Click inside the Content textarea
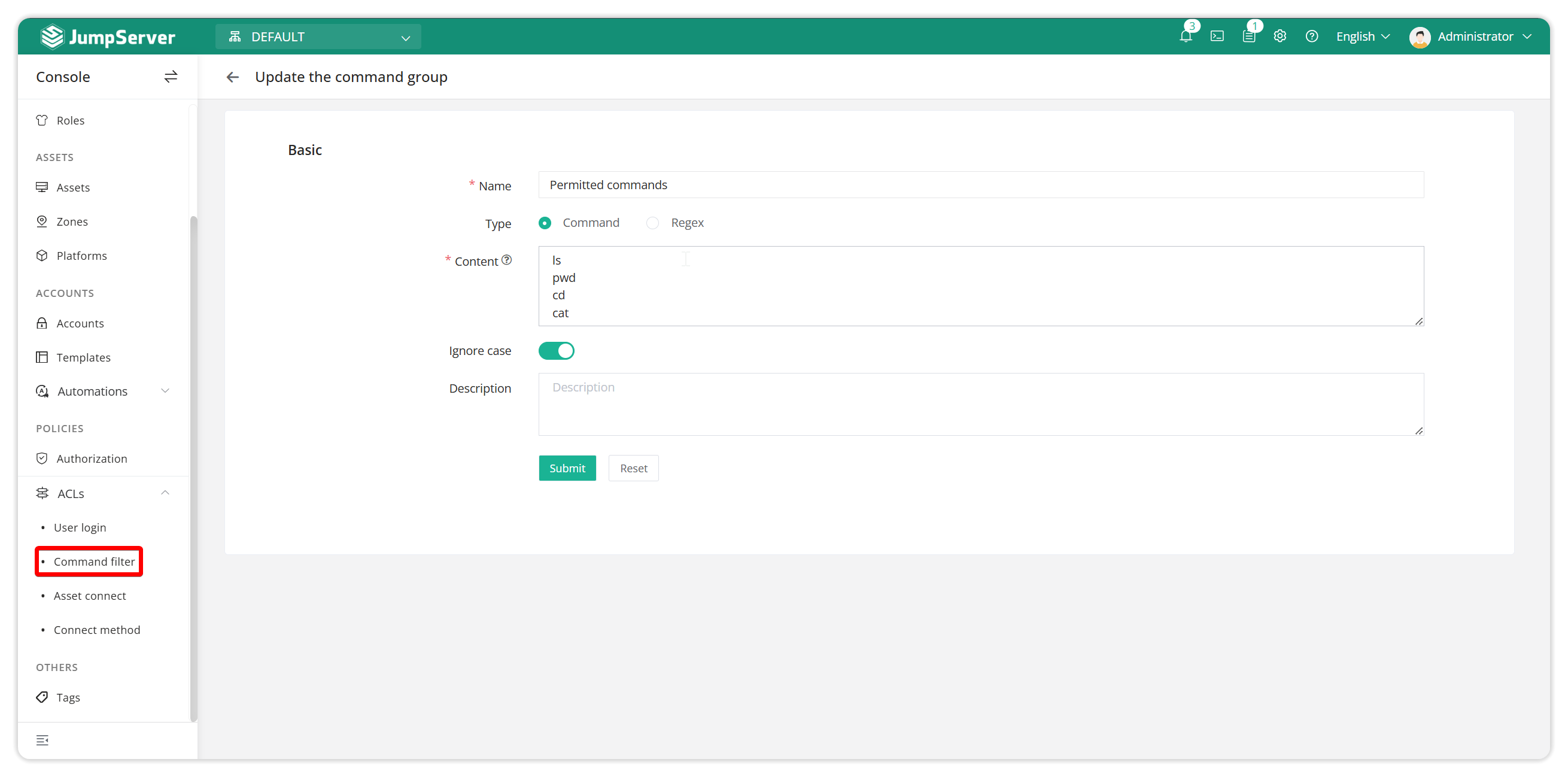The image size is (1568, 771). (981, 286)
